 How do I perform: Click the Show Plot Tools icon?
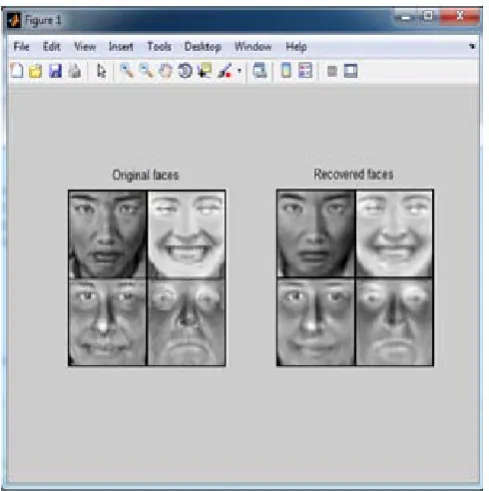click(351, 71)
